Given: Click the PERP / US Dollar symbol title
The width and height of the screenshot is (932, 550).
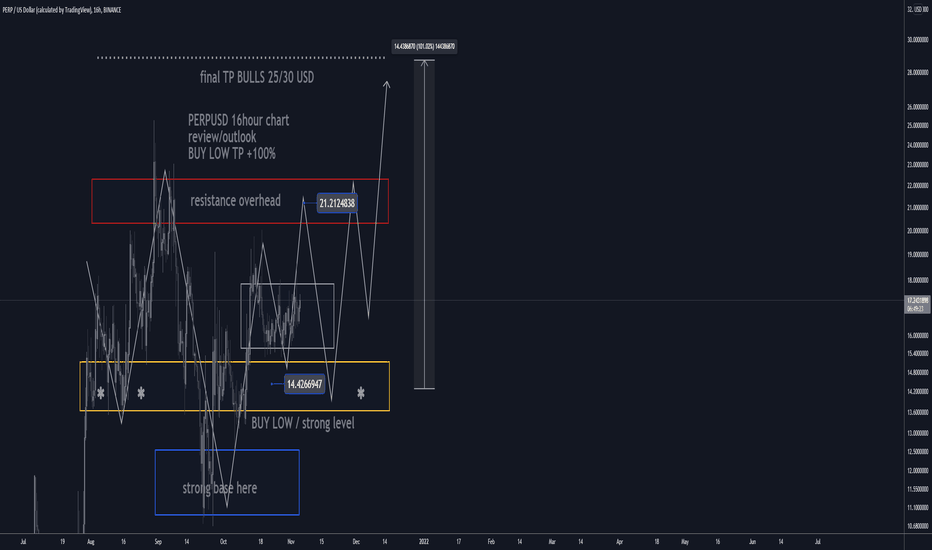Looking at the screenshot, I should 62,10.
